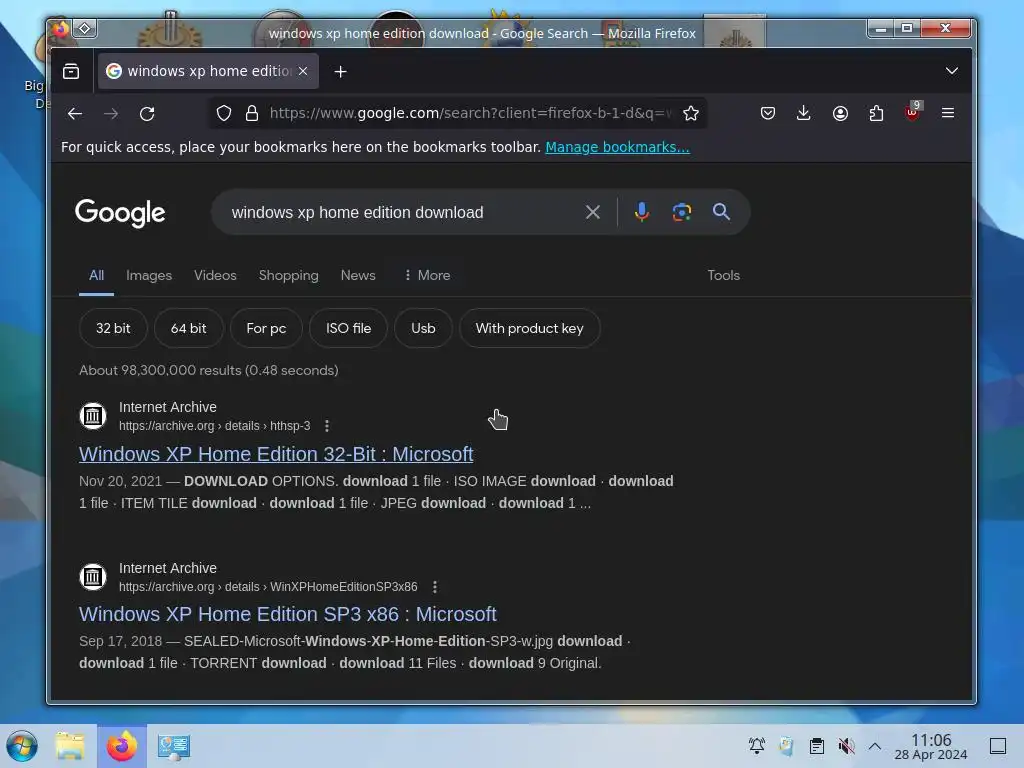Switch to the Shopping tab

pyautogui.click(x=289, y=276)
